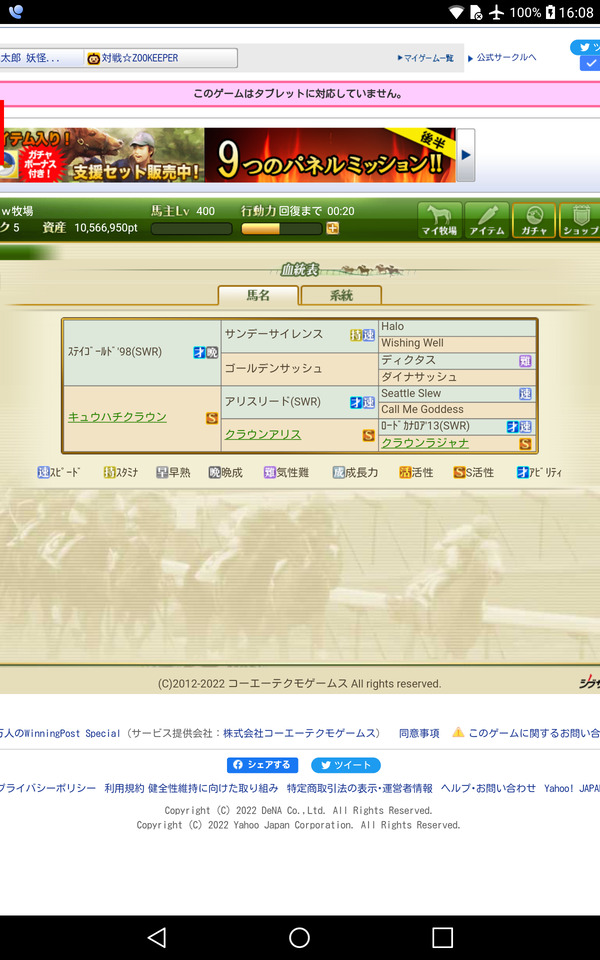
Task: Open the クラウンラジャナ horse link
Action: (x=425, y=443)
